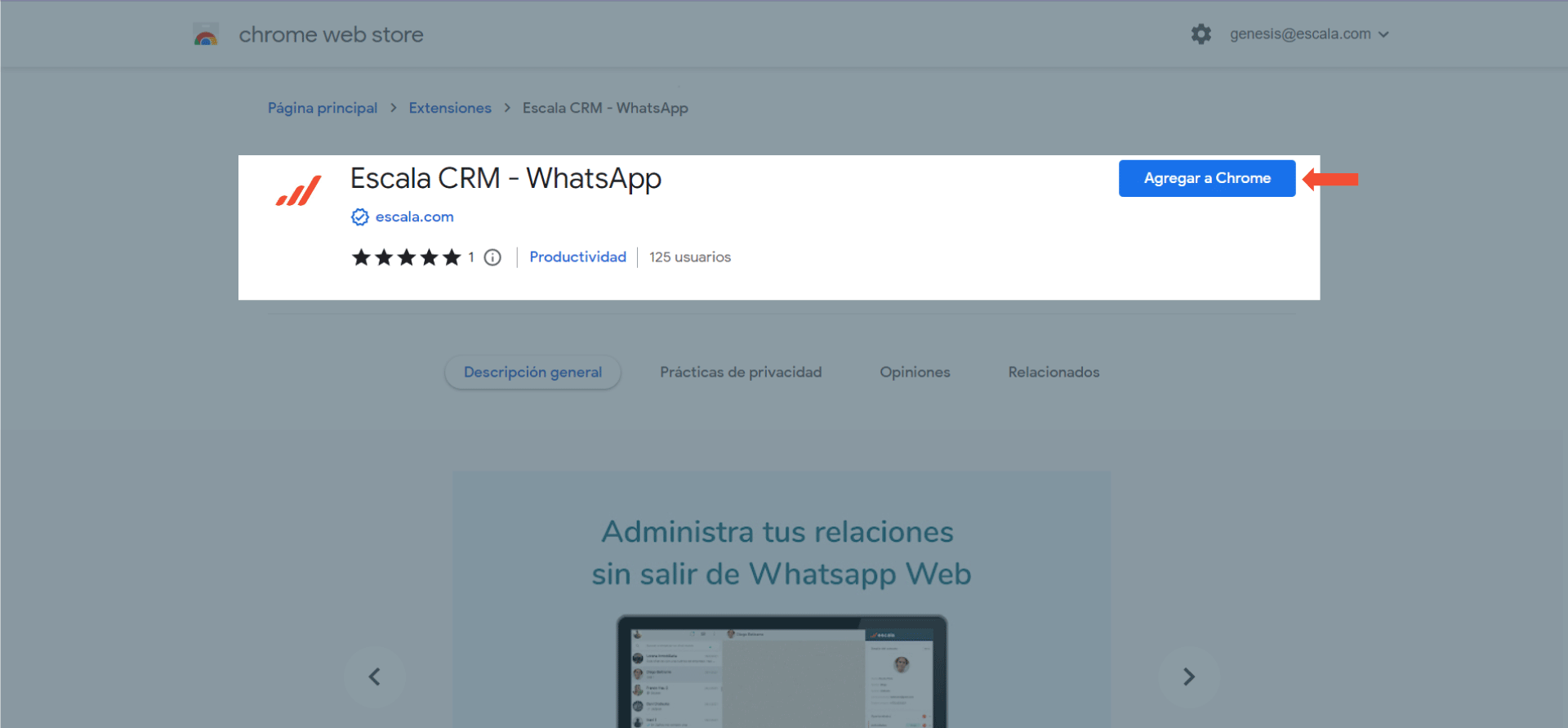Open the Opiniones tab
1568x728 pixels.
915,372
